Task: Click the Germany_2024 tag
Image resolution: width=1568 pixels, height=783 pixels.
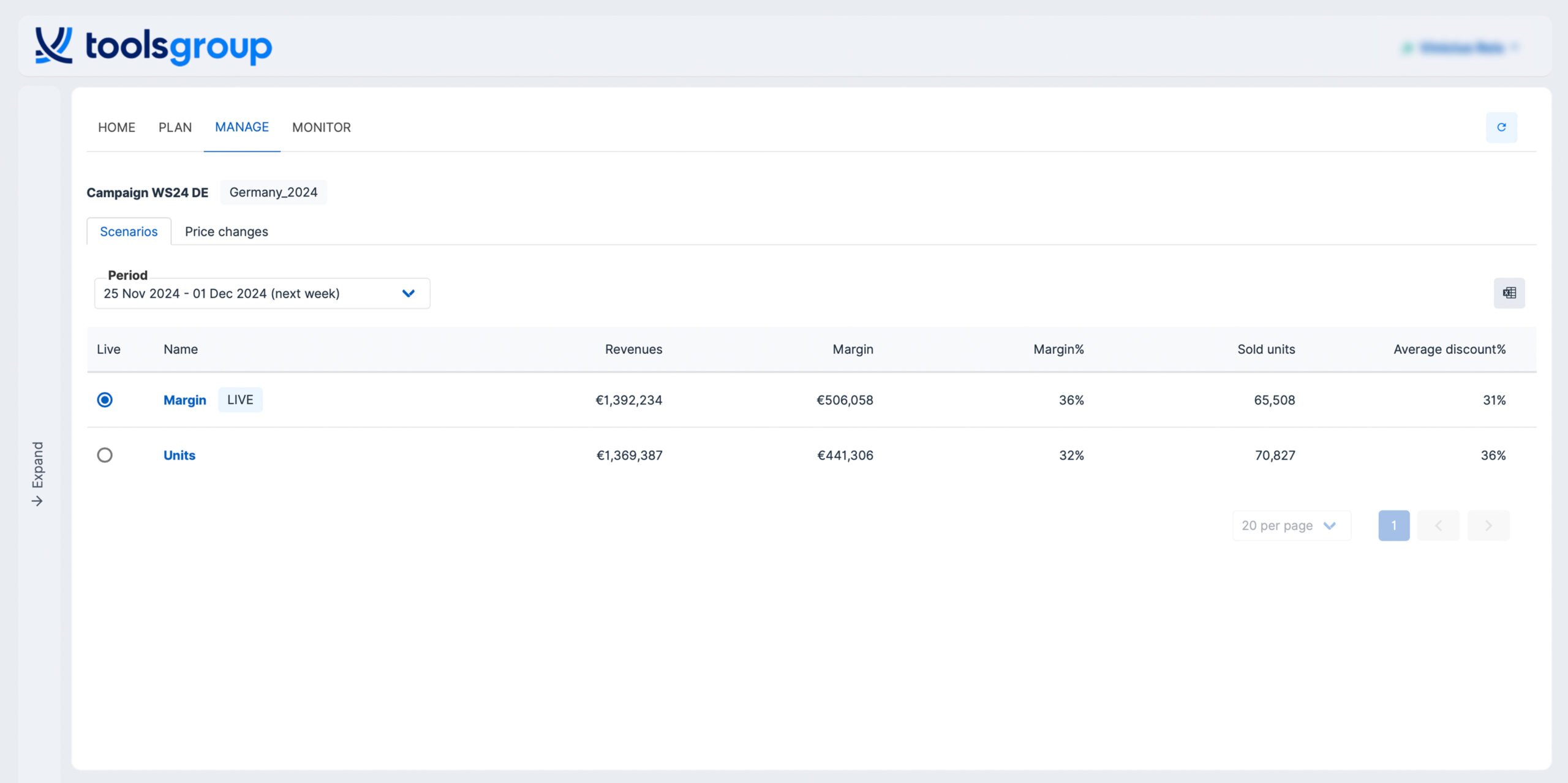Action: click(x=273, y=192)
